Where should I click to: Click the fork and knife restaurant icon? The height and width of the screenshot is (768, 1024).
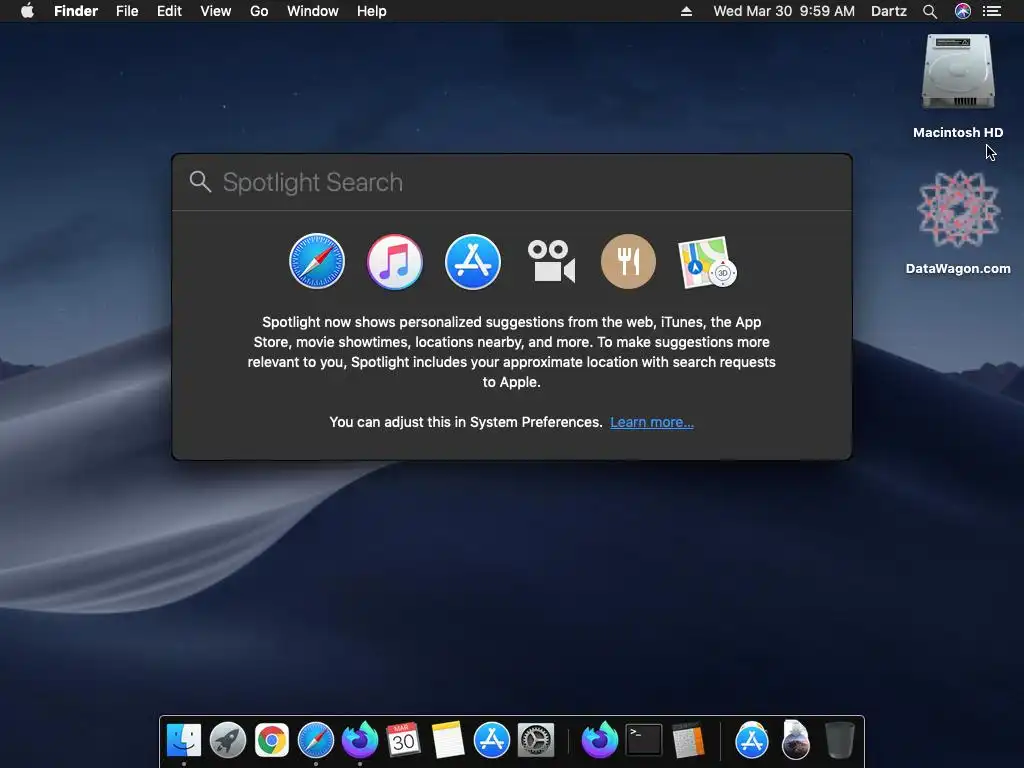pos(628,261)
